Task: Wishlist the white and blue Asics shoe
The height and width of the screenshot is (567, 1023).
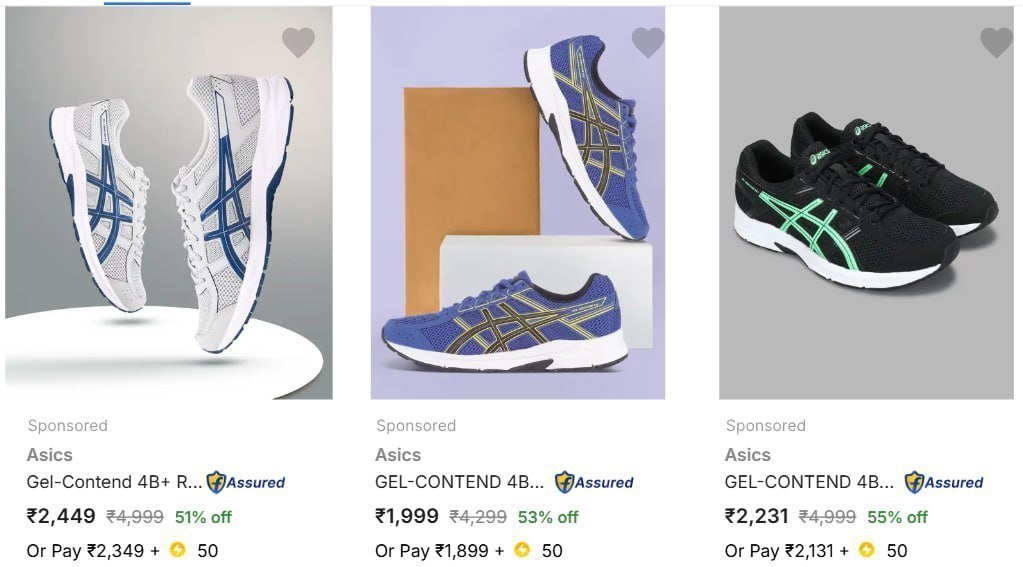Action: (298, 42)
